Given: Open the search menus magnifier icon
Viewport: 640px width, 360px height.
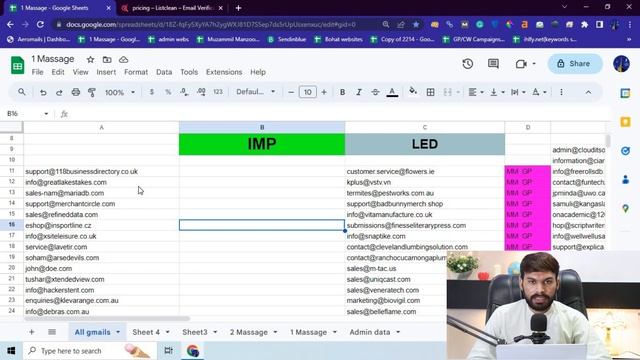Looking at the screenshot, I should (x=22, y=92).
